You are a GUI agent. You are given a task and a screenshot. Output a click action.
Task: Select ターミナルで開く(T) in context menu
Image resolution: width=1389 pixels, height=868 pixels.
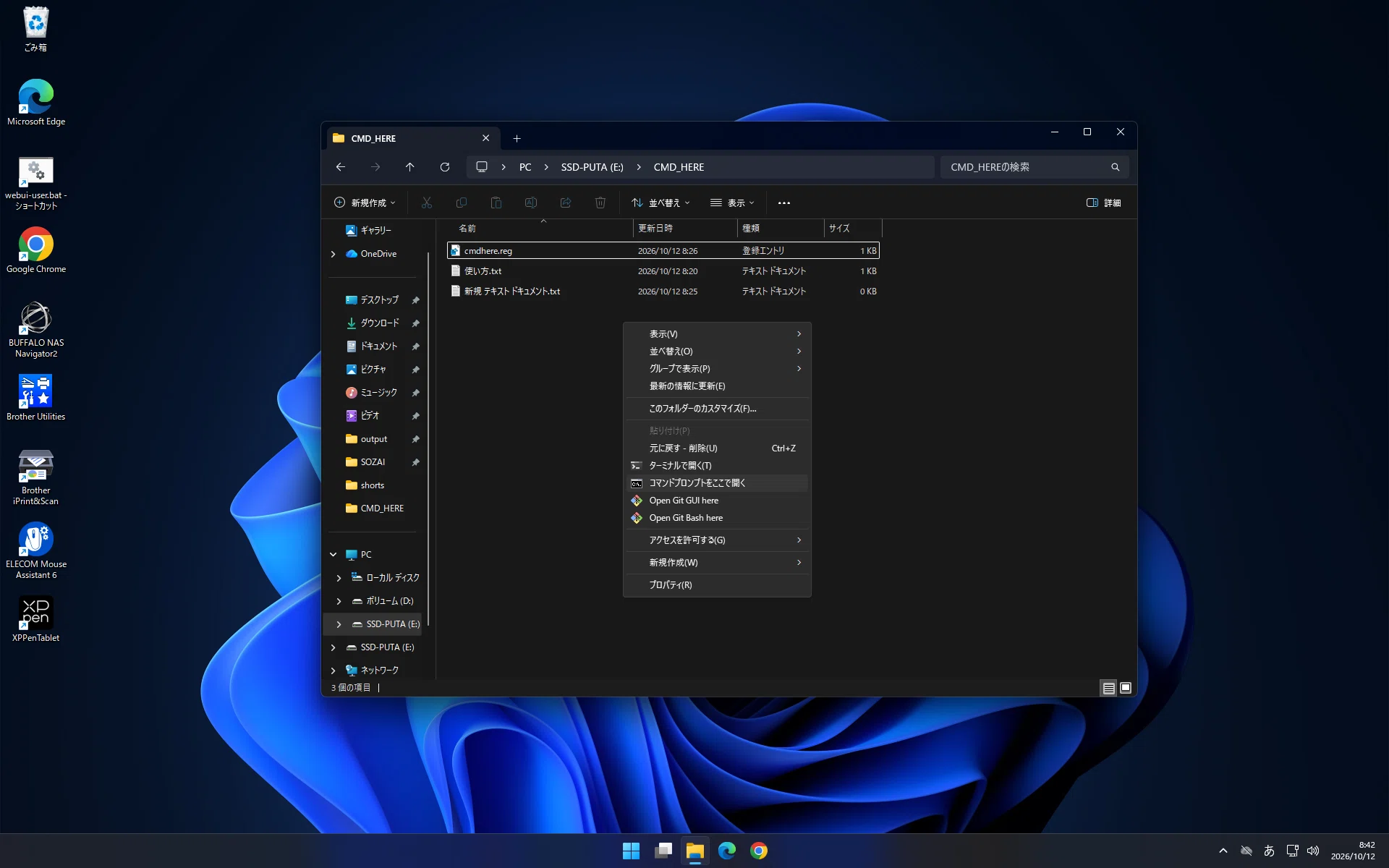717,466
